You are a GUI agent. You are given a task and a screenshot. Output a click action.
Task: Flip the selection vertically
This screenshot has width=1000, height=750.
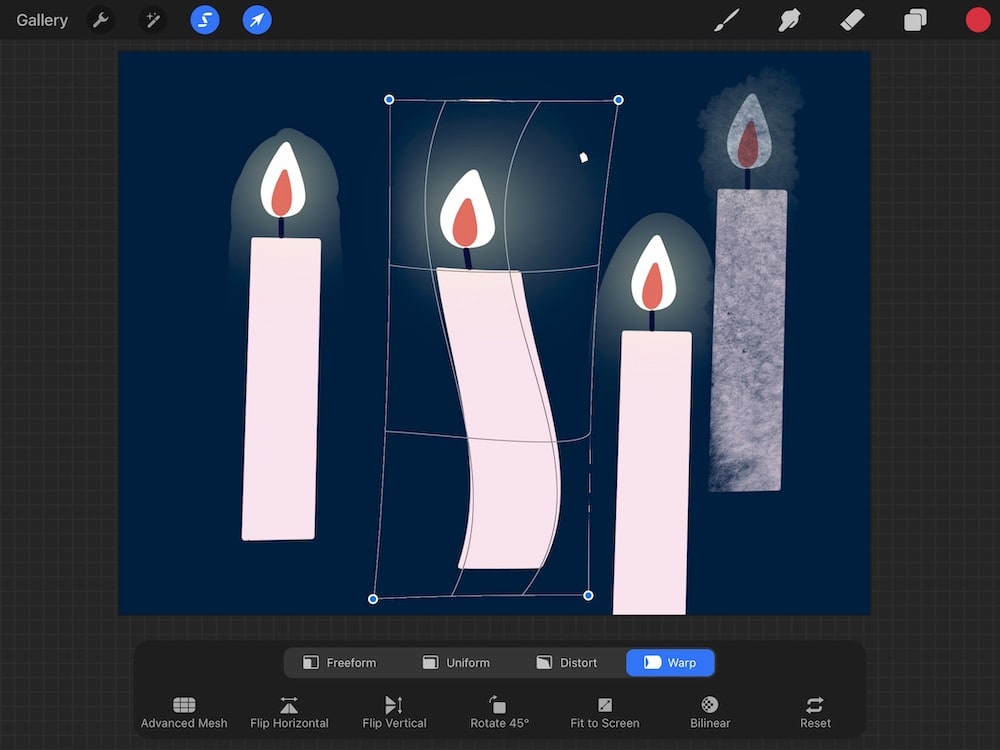(394, 712)
